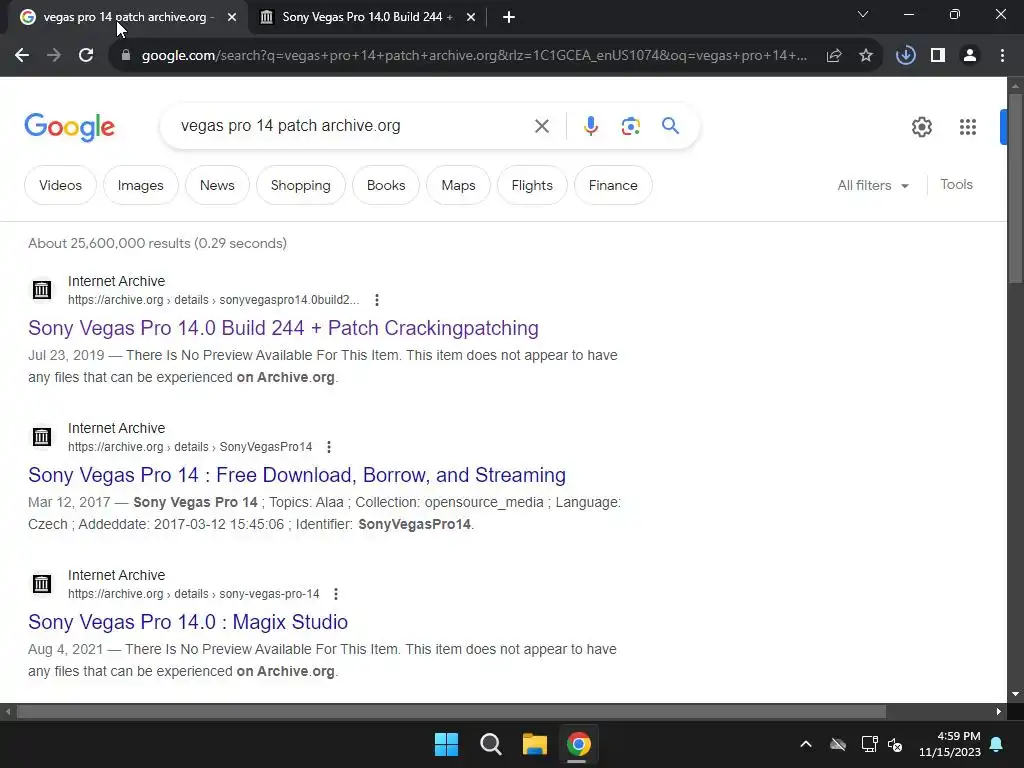Viewport: 1024px width, 768px height.
Task: Open the taskbar clock showing 4:59 PM
Action: [950, 744]
